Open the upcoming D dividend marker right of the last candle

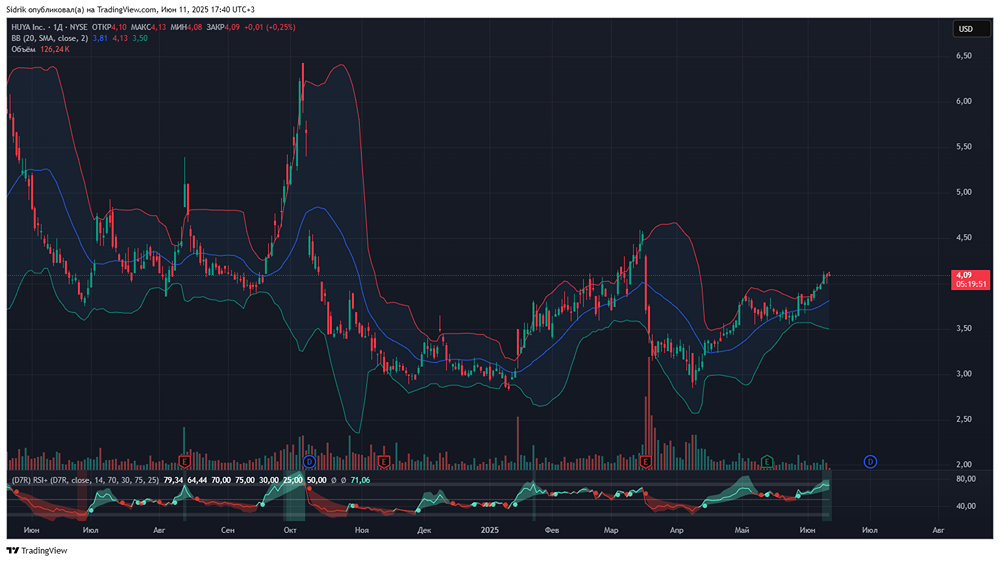pyautogui.click(x=870, y=461)
